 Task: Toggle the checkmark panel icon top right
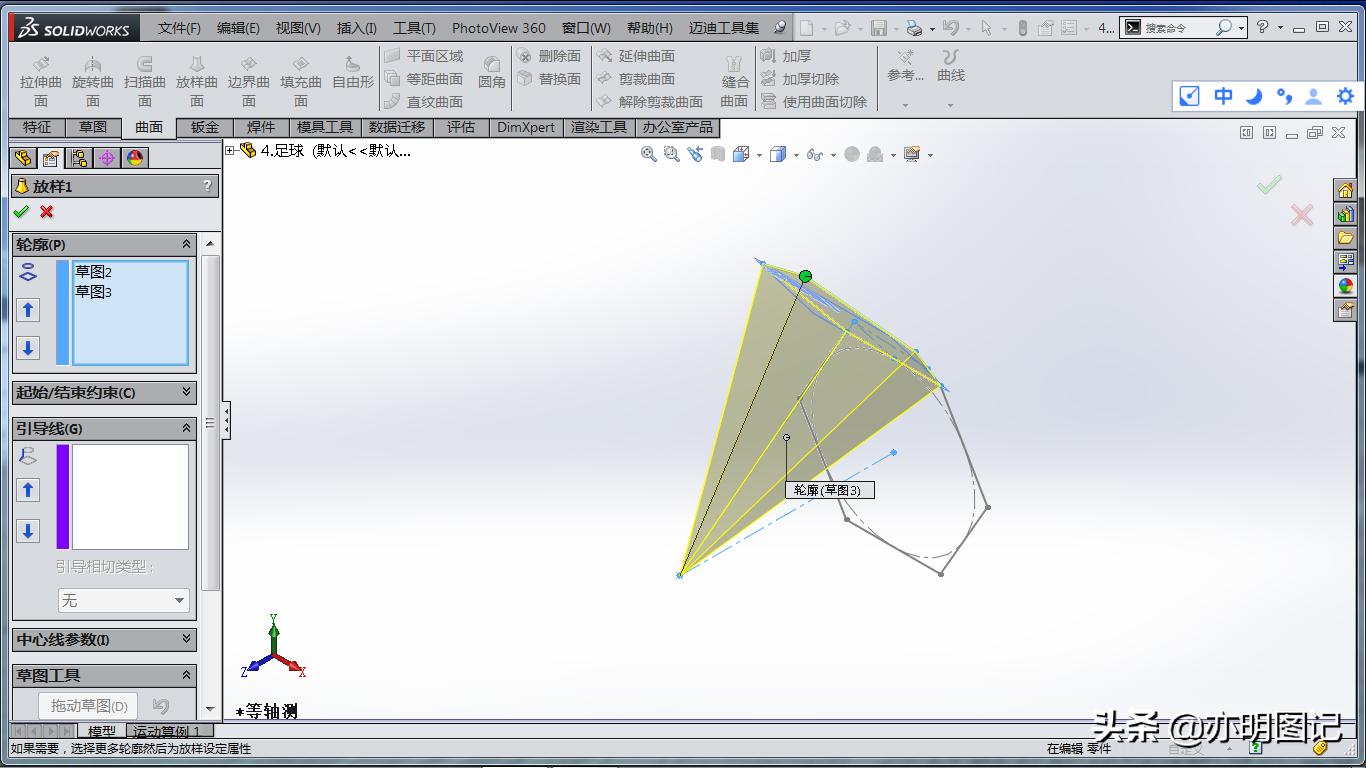point(1189,96)
